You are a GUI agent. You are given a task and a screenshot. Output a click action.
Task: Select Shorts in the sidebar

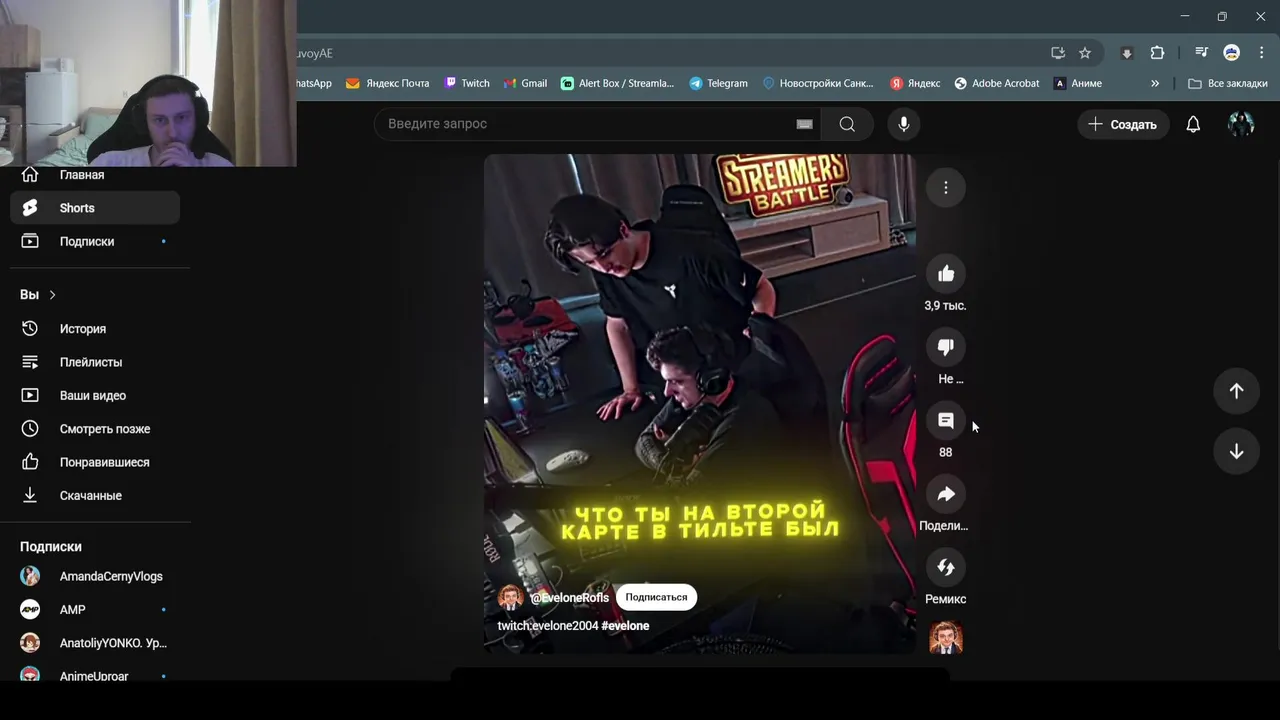click(95, 208)
